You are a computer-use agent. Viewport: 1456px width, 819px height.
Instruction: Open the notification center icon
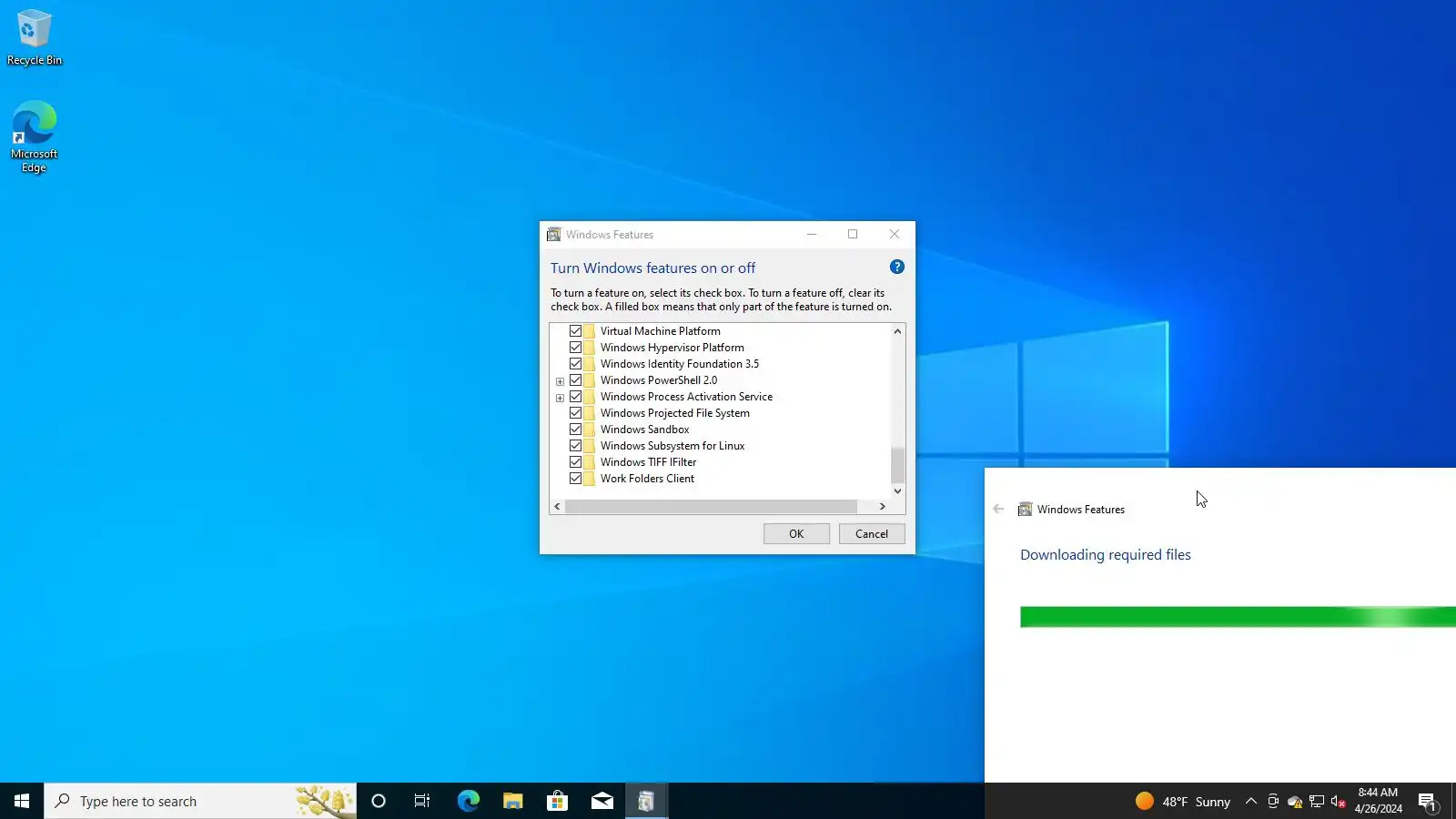pos(1427,801)
